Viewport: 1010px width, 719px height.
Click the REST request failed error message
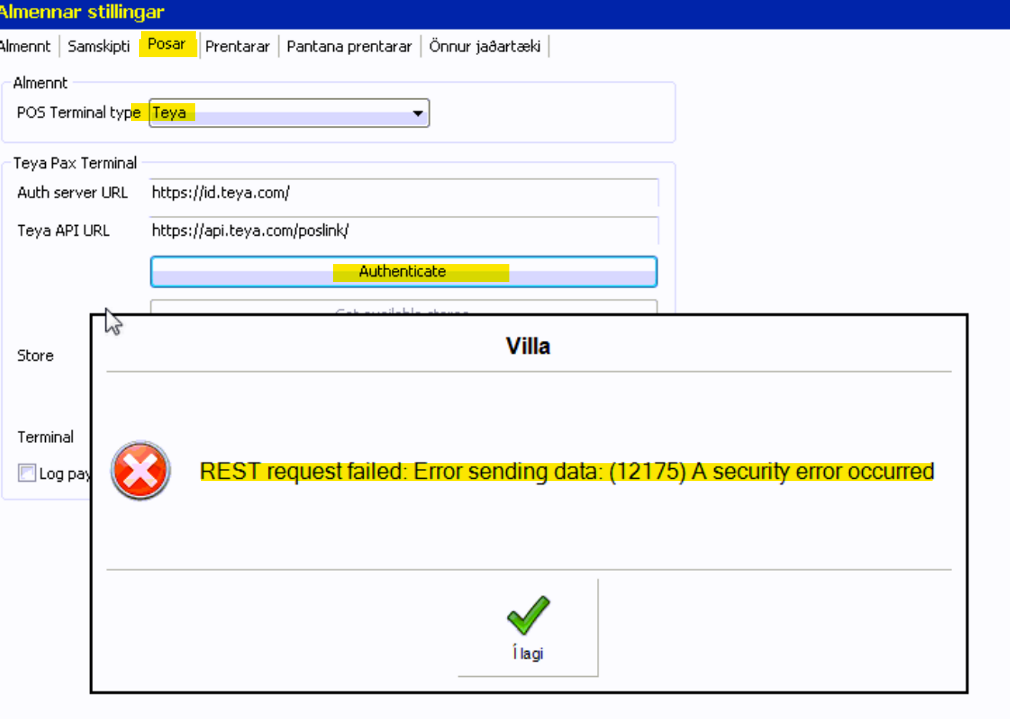pos(566,471)
